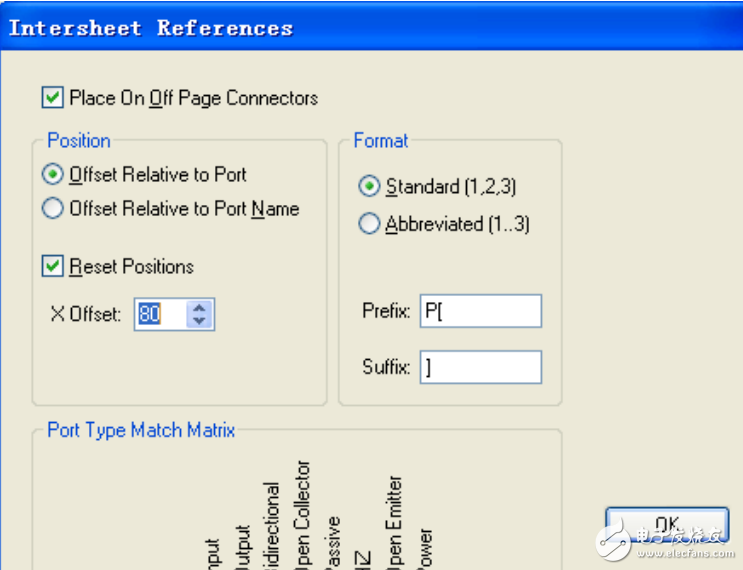Screen dimensions: 743x570
Task: Select Offset Relative to Port option
Action: tap(52, 175)
